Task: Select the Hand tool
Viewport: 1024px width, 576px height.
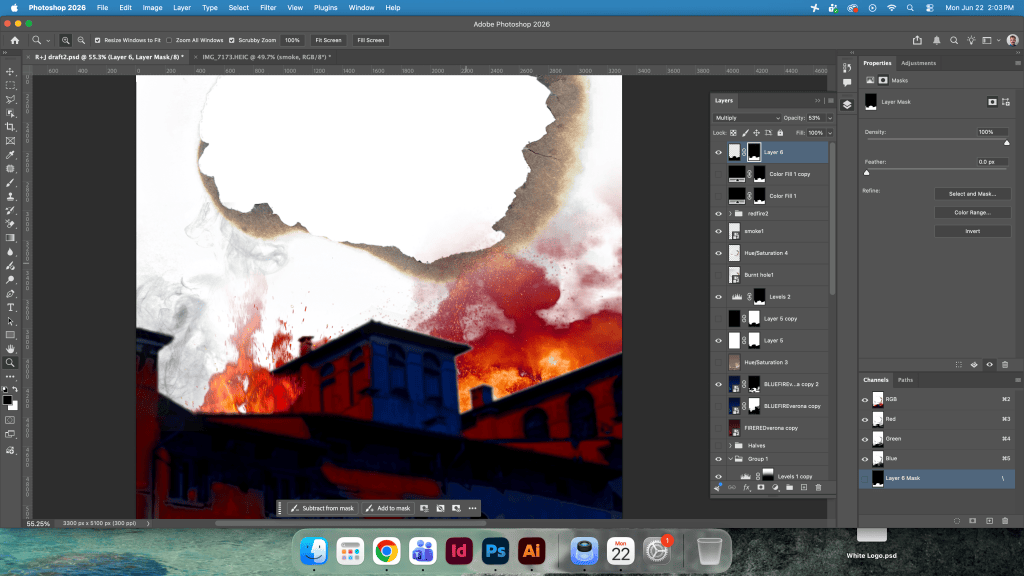Action: pos(10,349)
